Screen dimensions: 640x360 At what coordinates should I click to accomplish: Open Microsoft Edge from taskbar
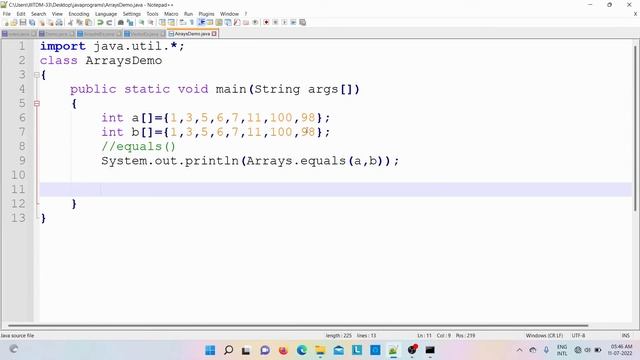coord(302,350)
